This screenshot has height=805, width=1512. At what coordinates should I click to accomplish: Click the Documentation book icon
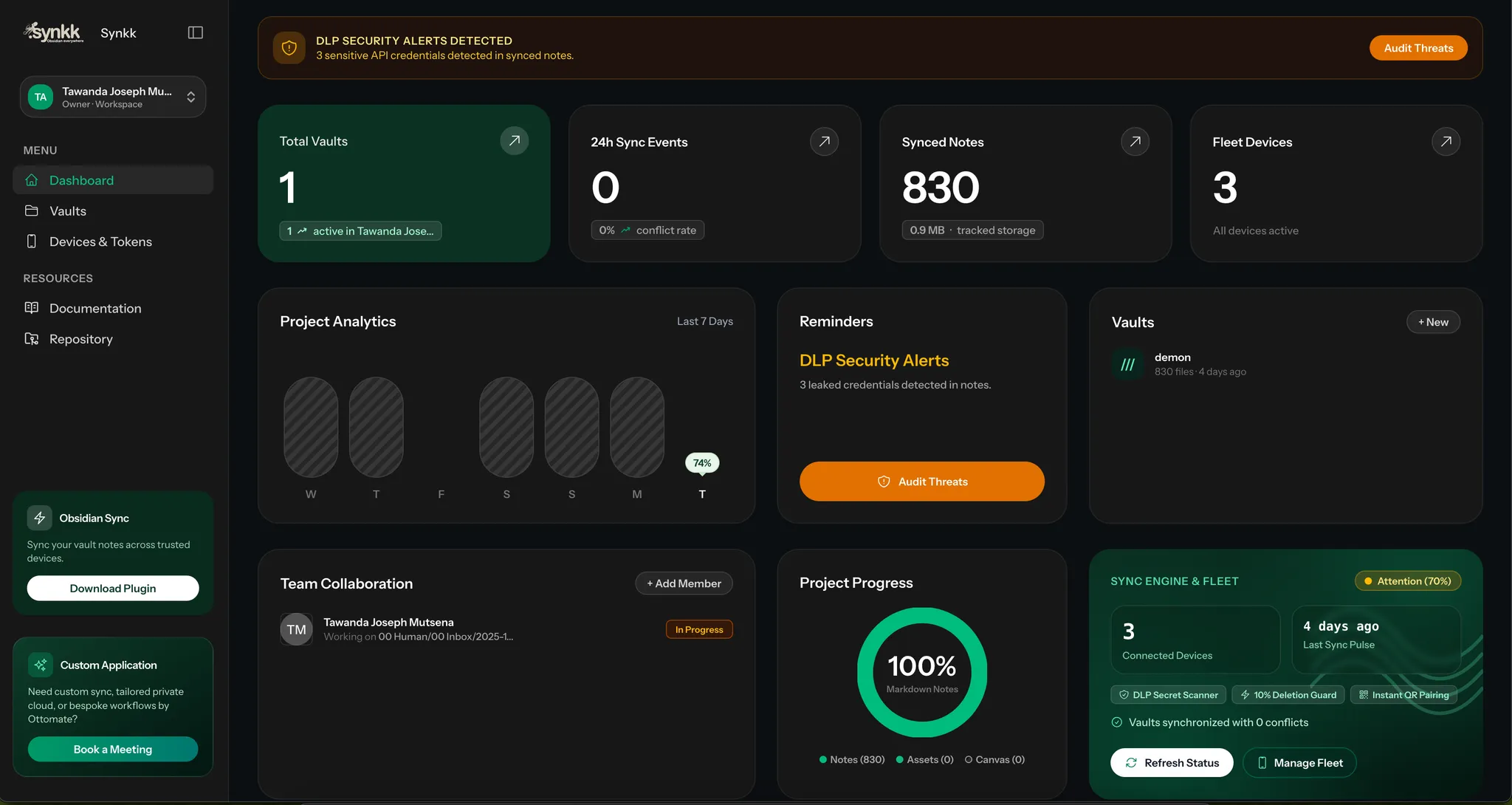coord(32,308)
